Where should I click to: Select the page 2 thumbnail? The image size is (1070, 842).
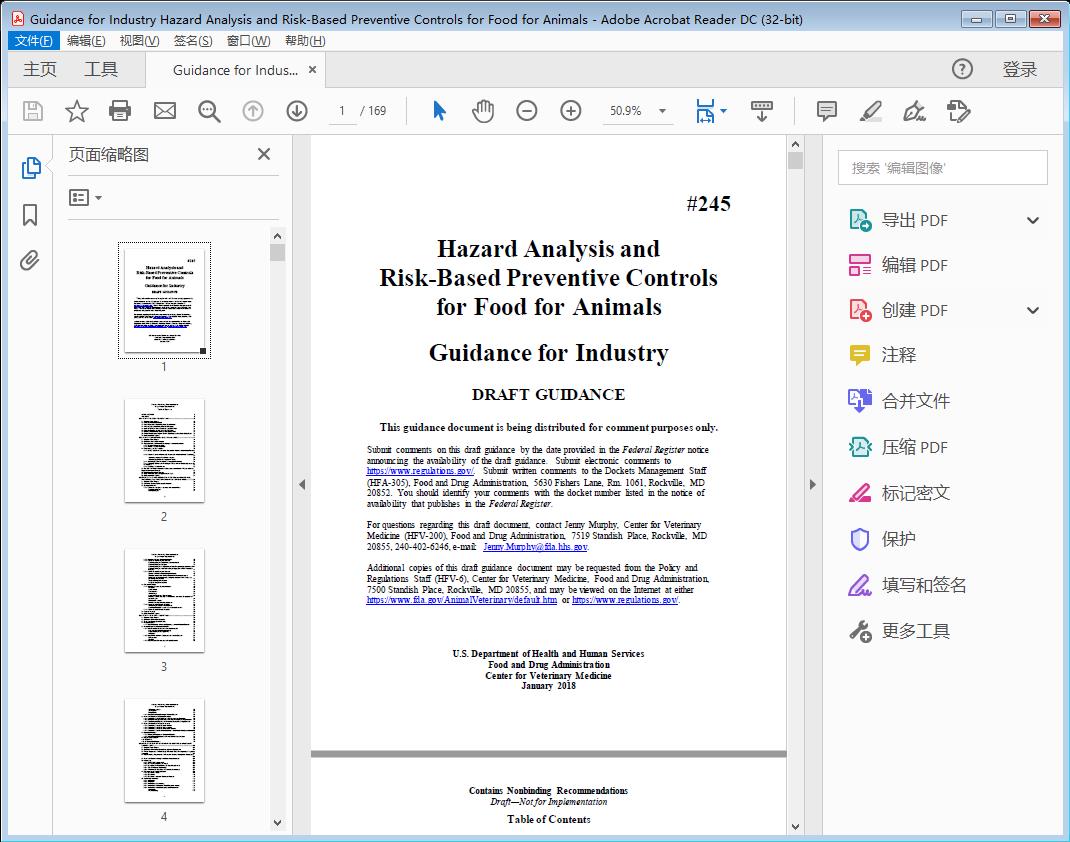pos(163,451)
